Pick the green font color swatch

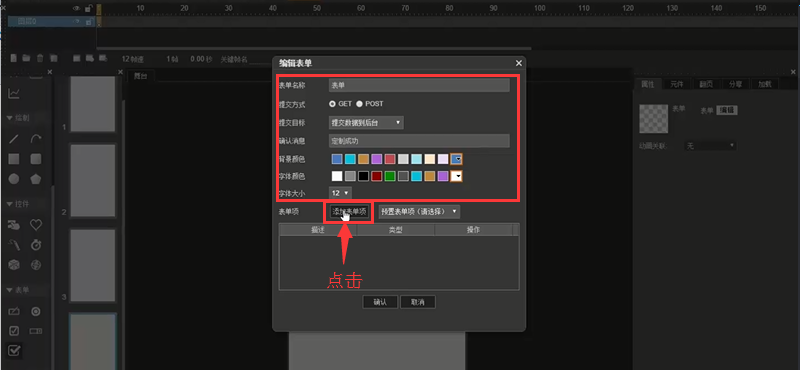coord(390,176)
